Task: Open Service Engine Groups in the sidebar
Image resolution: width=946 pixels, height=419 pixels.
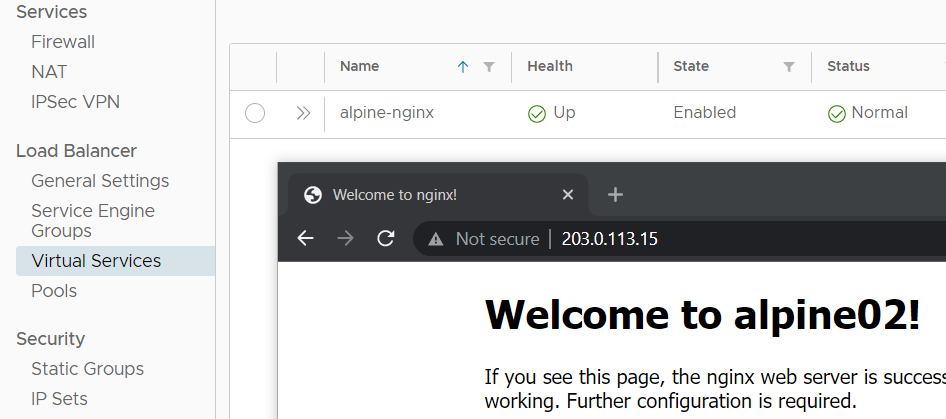Action: point(93,220)
